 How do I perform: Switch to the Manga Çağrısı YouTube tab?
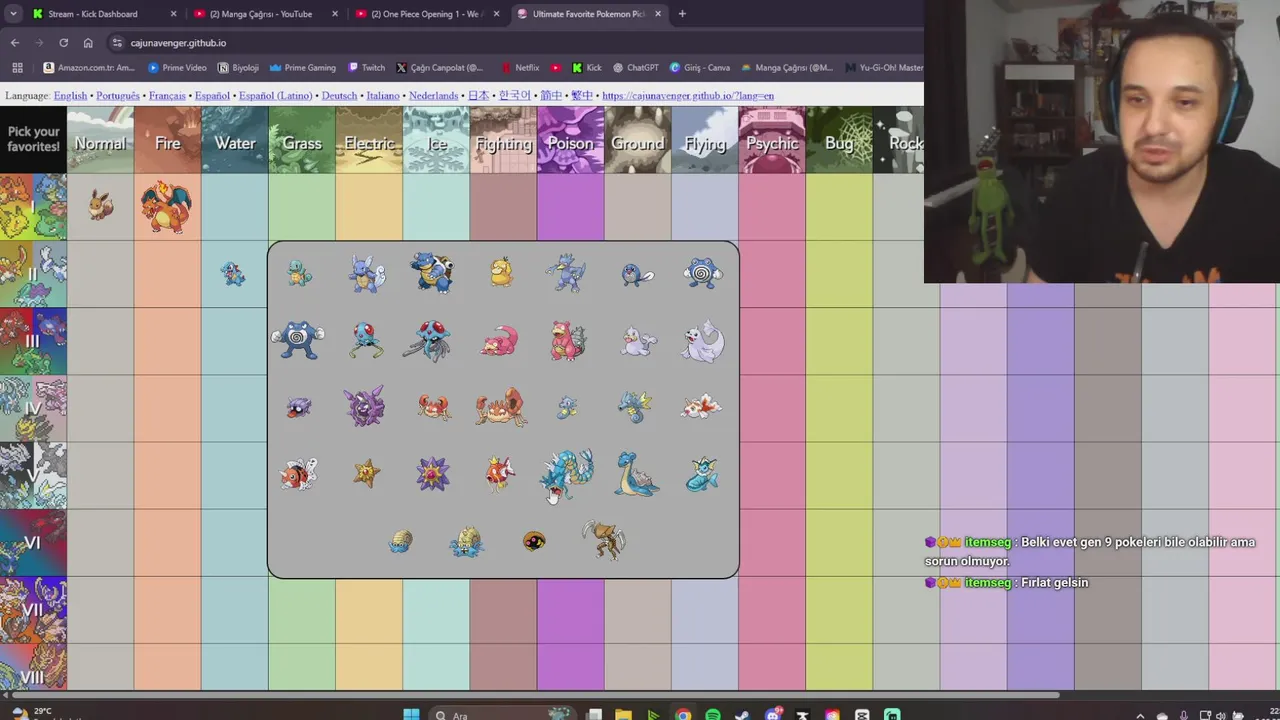click(265, 14)
